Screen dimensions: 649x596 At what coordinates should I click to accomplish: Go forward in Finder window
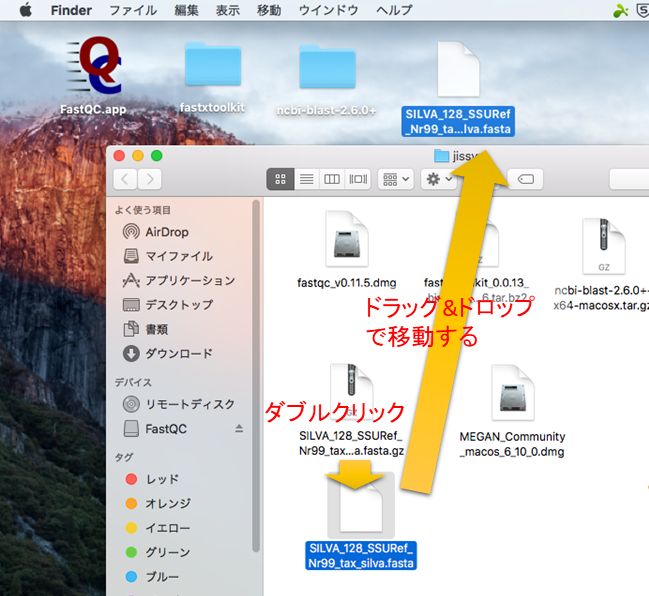[149, 179]
